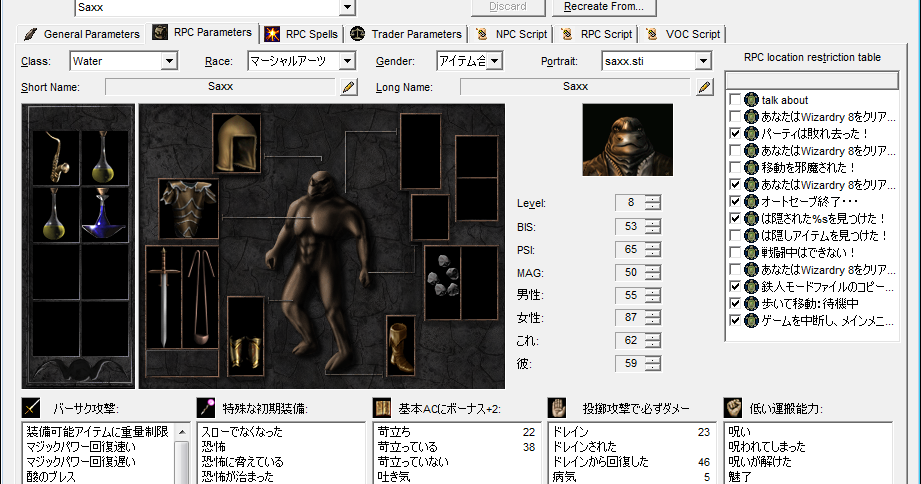Uncheck 'オートセーブ終了' checkbox

coord(735,201)
